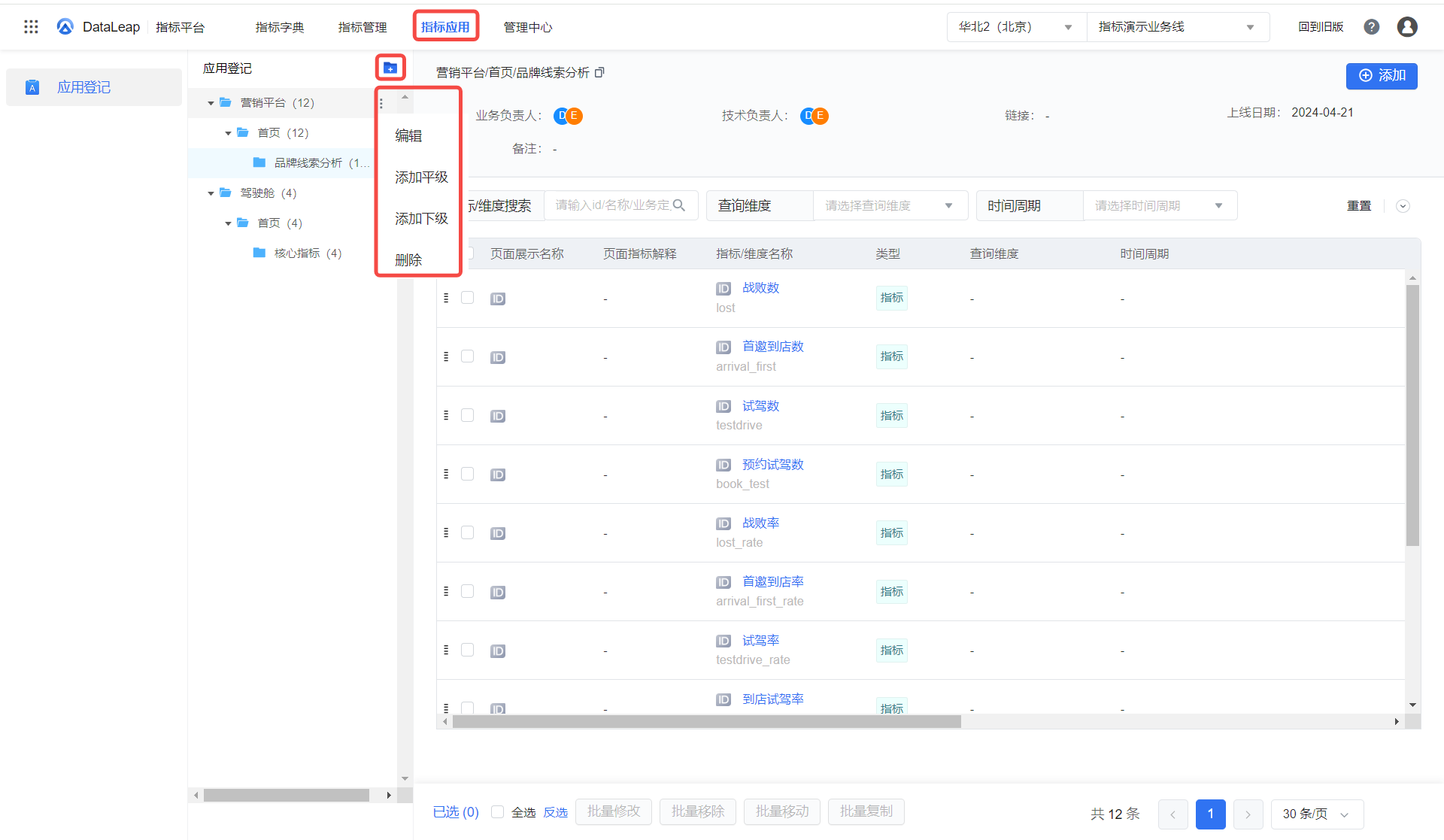This screenshot has width=1444, height=840.
Task: Click ID icon in 预约试驾数 display name column
Action: (498, 475)
